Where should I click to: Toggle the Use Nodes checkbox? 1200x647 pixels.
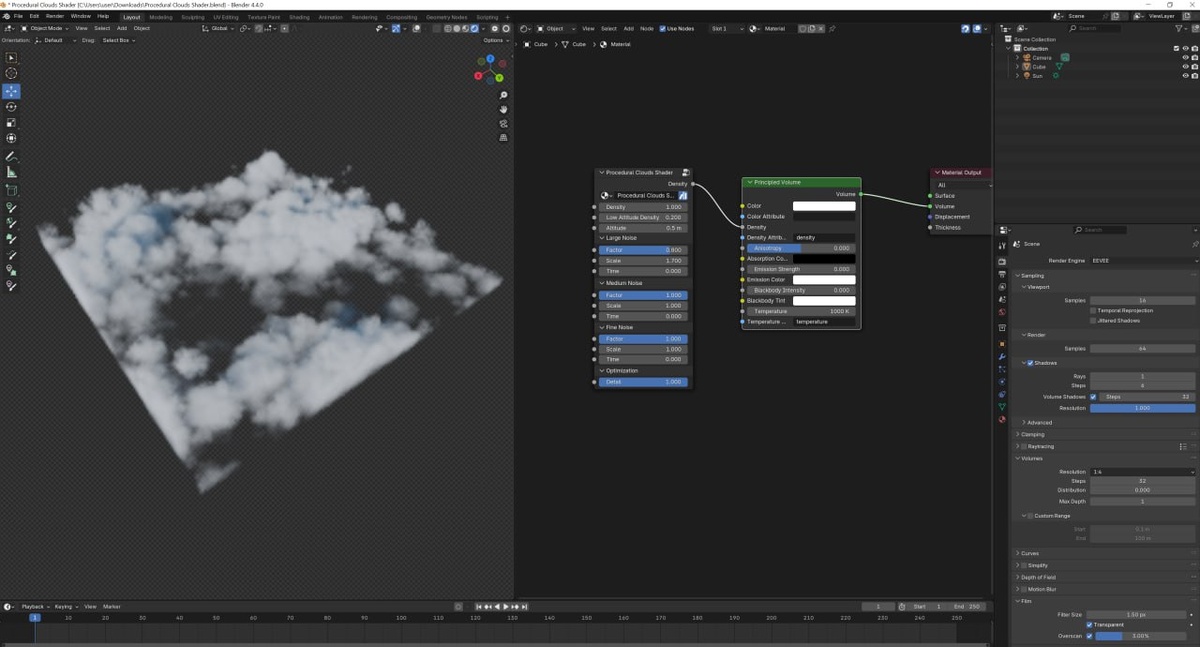662,28
